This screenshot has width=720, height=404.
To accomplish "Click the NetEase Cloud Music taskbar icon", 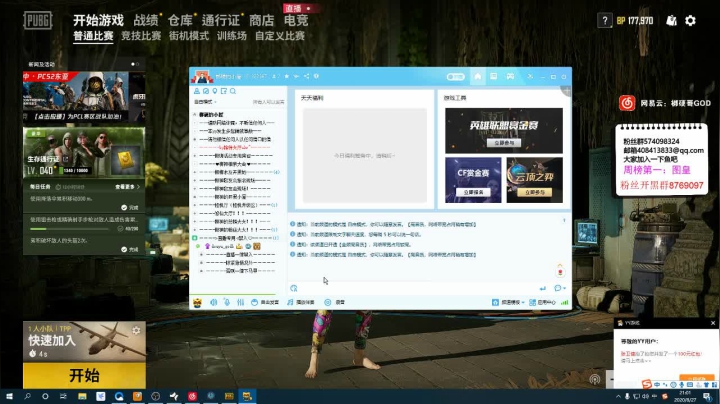I will coord(192,396).
